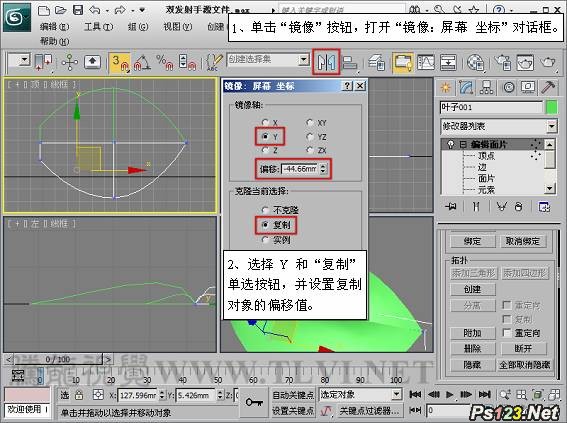Viewport: 567px width, 423px height.
Task: Open the Curve Editor icon
Action: (x=426, y=63)
